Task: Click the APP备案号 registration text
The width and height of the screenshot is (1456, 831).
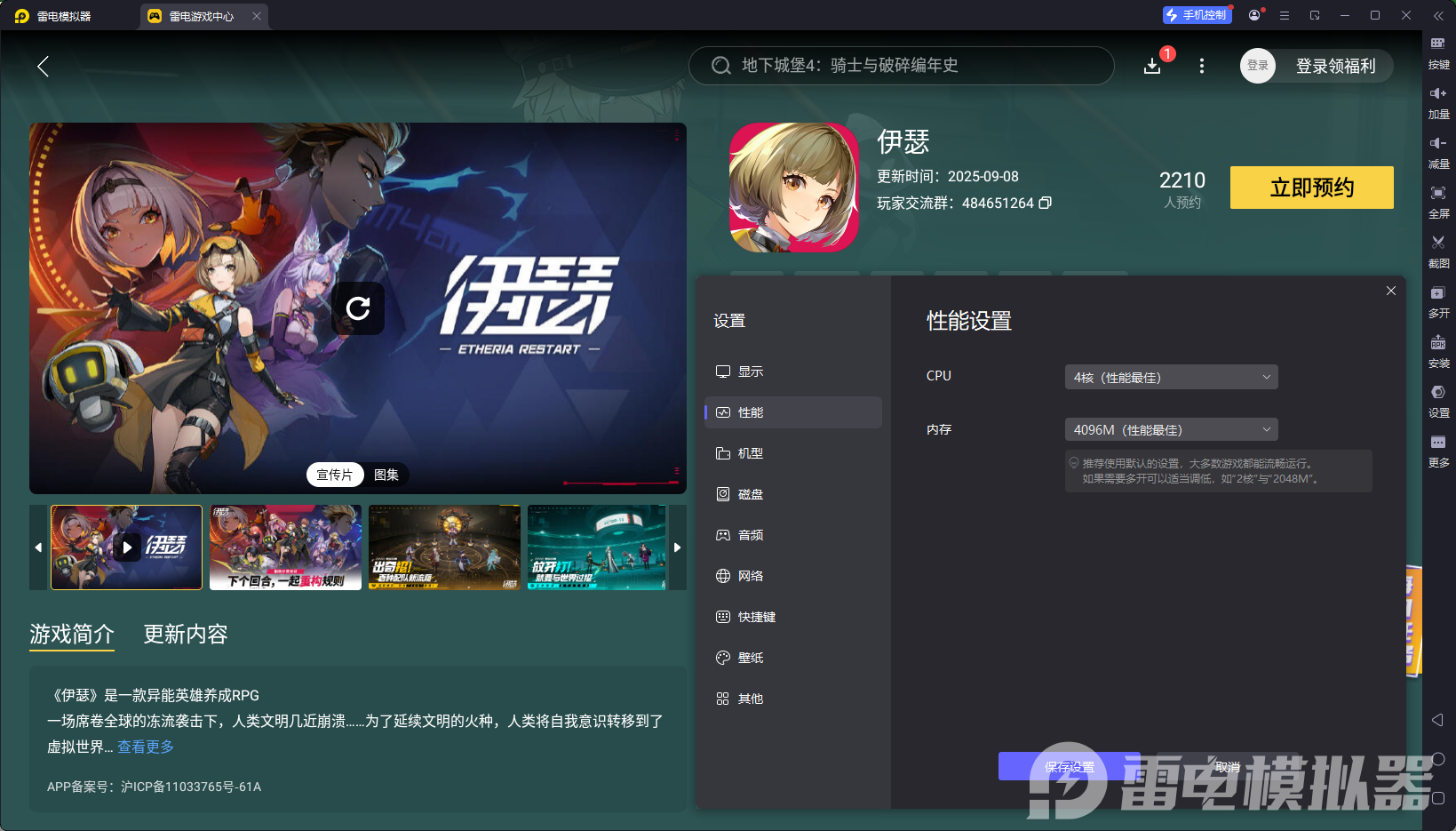Action: tap(155, 787)
